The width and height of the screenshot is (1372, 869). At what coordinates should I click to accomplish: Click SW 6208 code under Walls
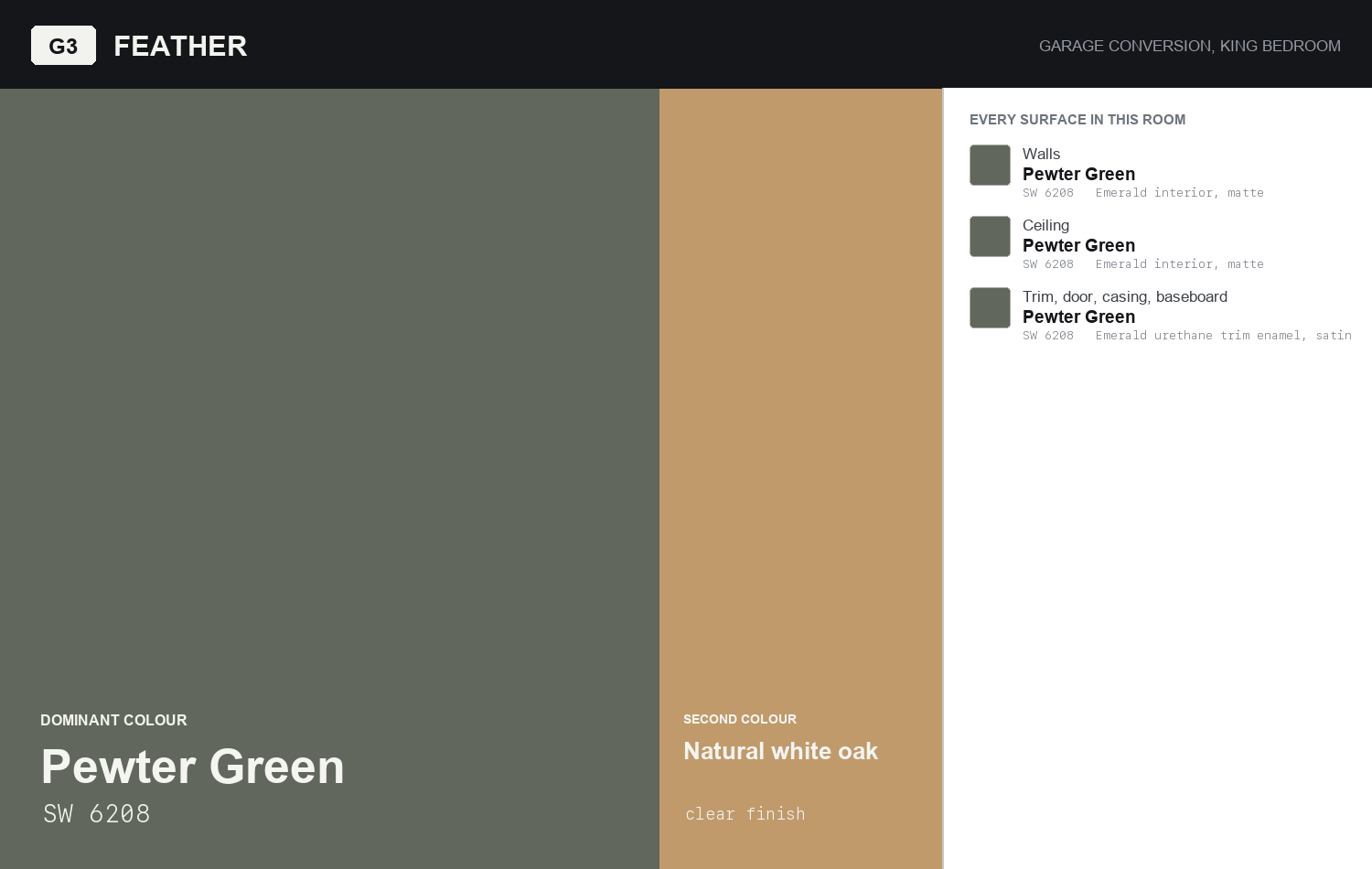(1048, 193)
